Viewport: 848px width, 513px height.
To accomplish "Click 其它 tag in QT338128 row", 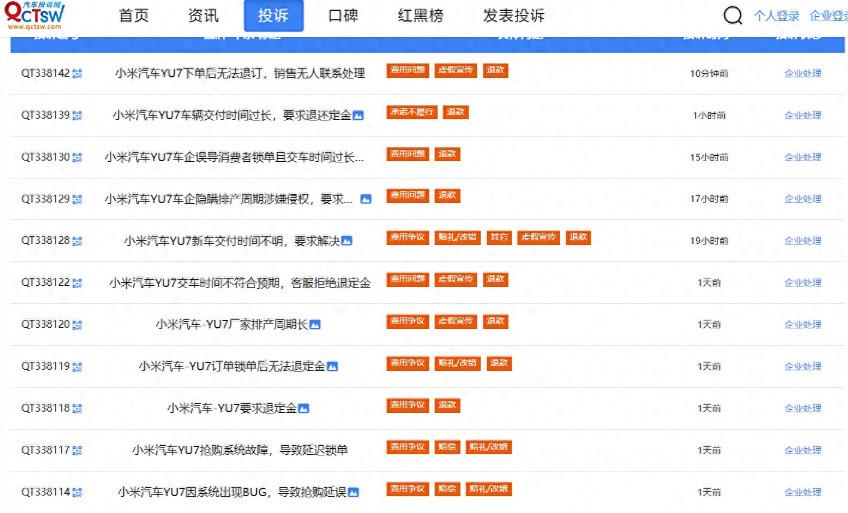I will click(x=499, y=238).
